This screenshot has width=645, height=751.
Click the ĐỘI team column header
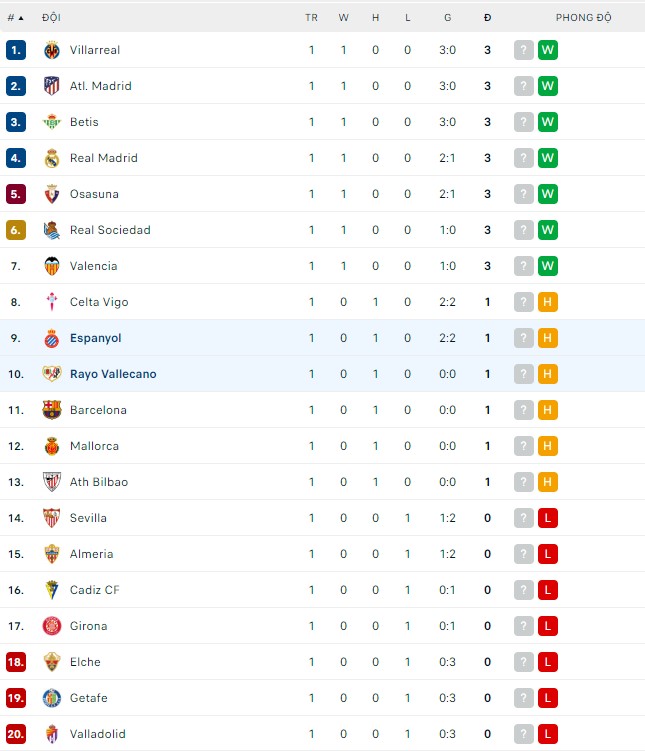tap(51, 18)
